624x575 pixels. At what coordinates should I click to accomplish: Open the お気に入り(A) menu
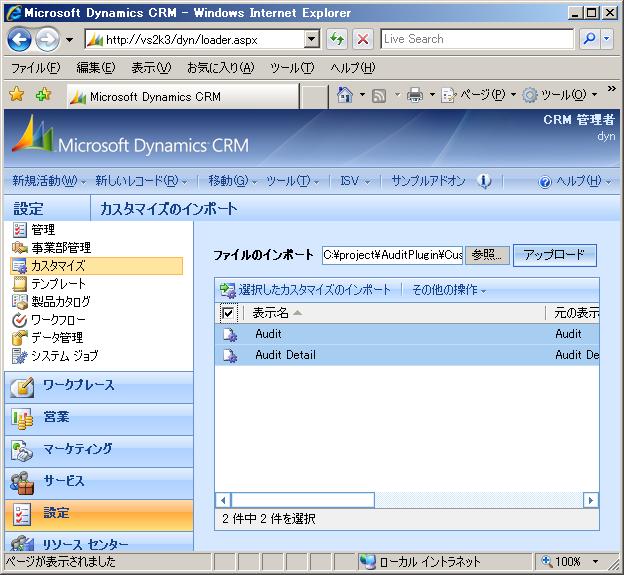pos(220,68)
